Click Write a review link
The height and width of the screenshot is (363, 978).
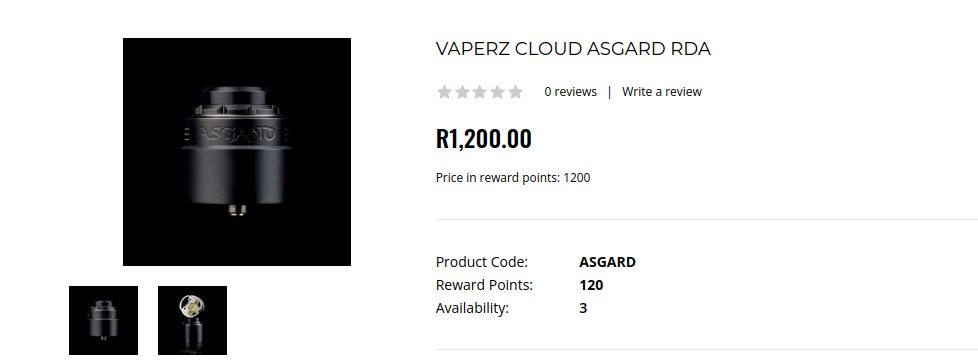click(x=662, y=92)
